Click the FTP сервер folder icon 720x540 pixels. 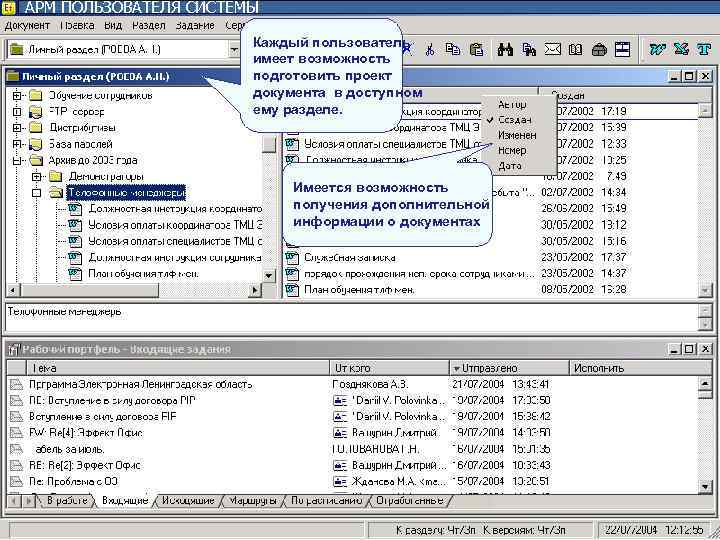click(35, 112)
